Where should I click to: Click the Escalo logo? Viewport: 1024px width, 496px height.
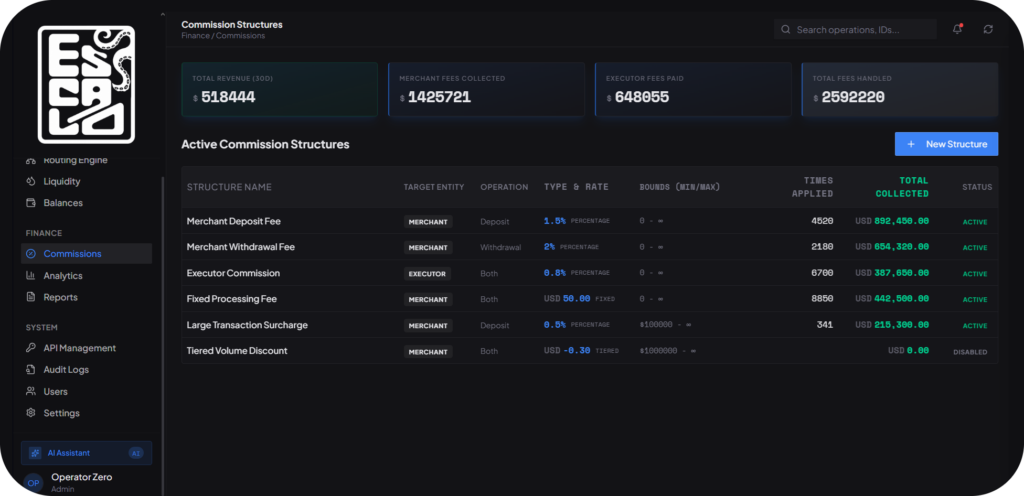click(86, 84)
